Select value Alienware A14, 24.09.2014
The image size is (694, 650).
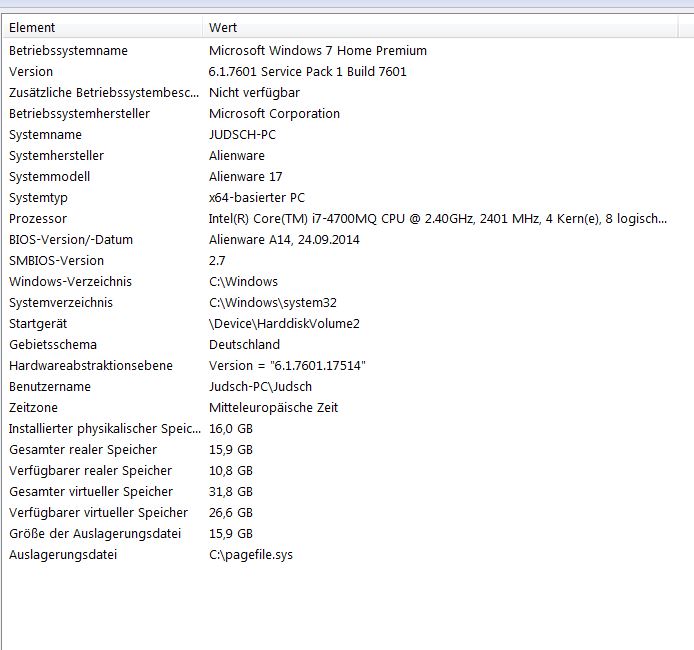(x=284, y=239)
